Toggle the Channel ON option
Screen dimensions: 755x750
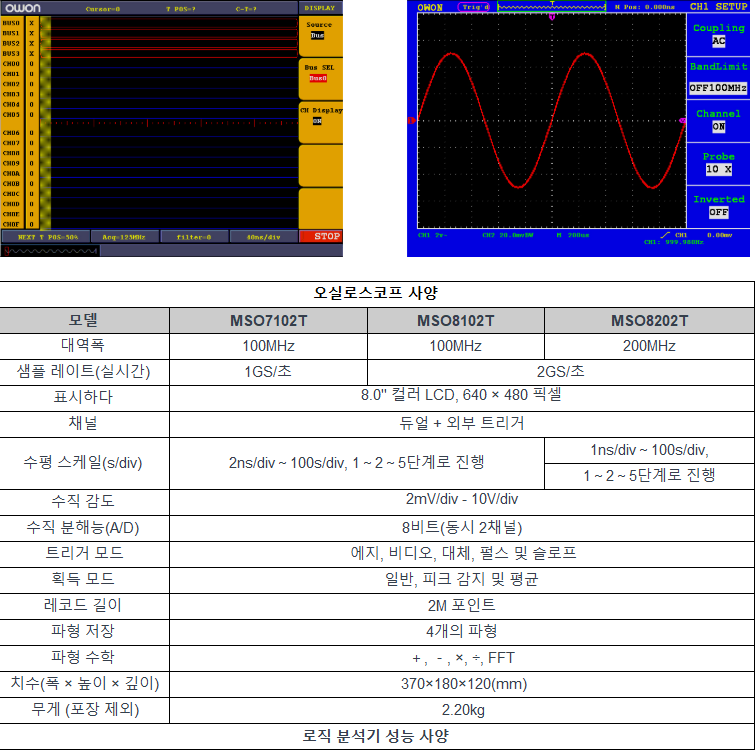tap(718, 120)
